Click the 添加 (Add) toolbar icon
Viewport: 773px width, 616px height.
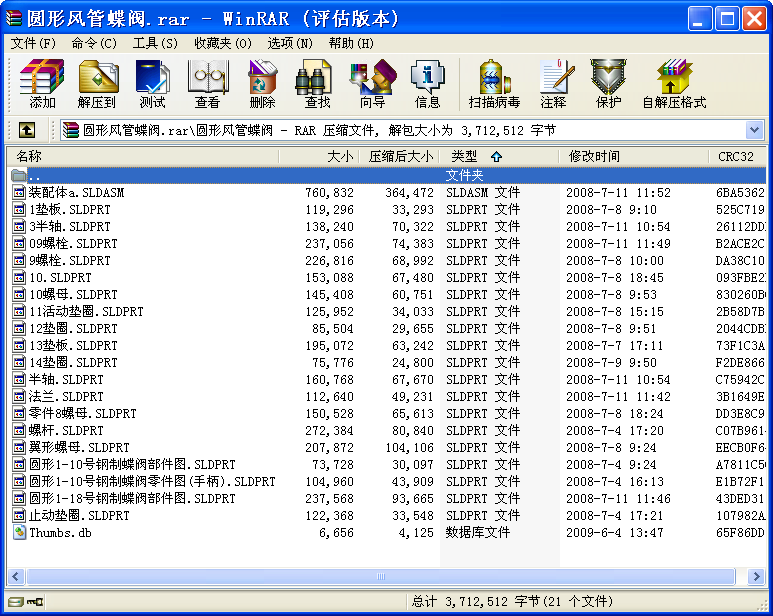(x=42, y=83)
